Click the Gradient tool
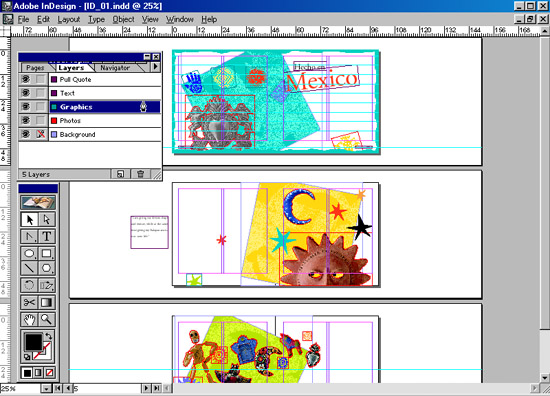 (x=46, y=302)
